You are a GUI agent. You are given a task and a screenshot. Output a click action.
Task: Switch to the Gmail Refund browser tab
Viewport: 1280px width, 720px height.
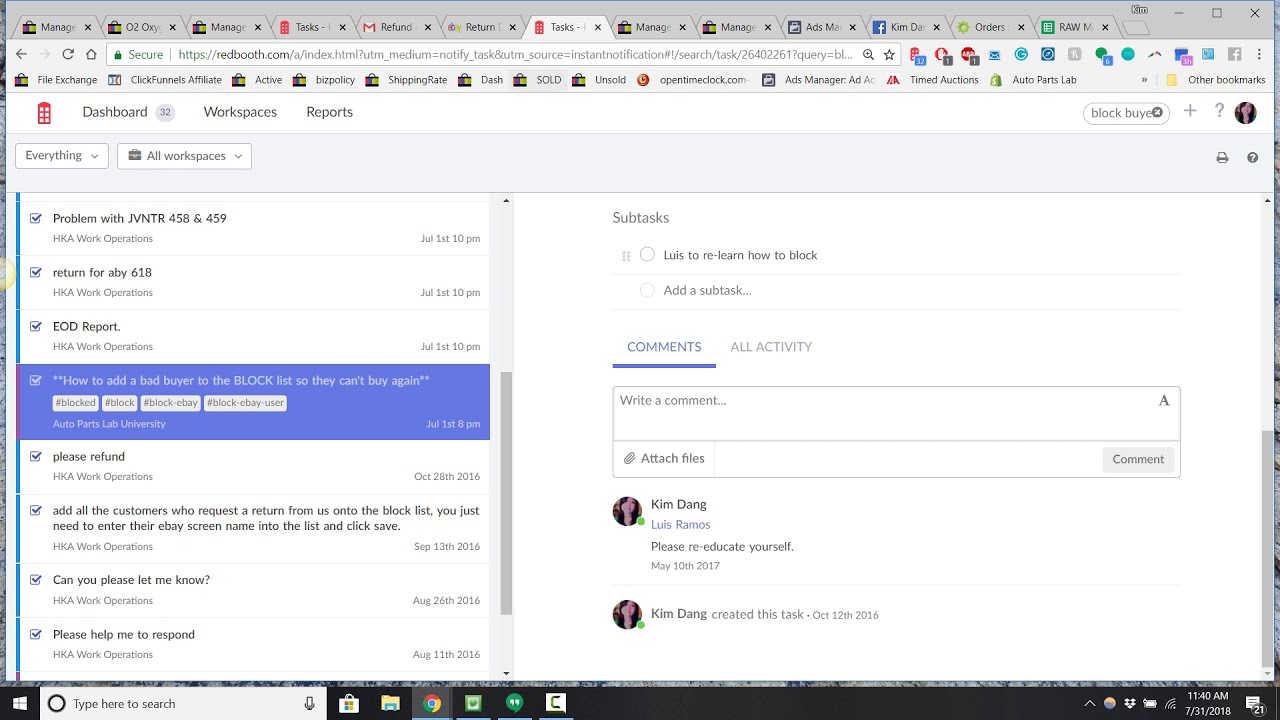pyautogui.click(x=397, y=27)
